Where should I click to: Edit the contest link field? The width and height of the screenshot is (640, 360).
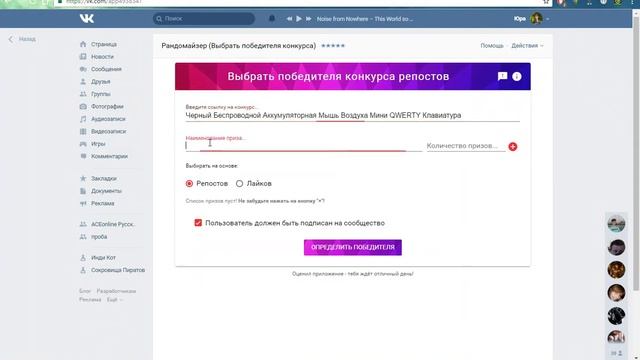[x=352, y=116]
